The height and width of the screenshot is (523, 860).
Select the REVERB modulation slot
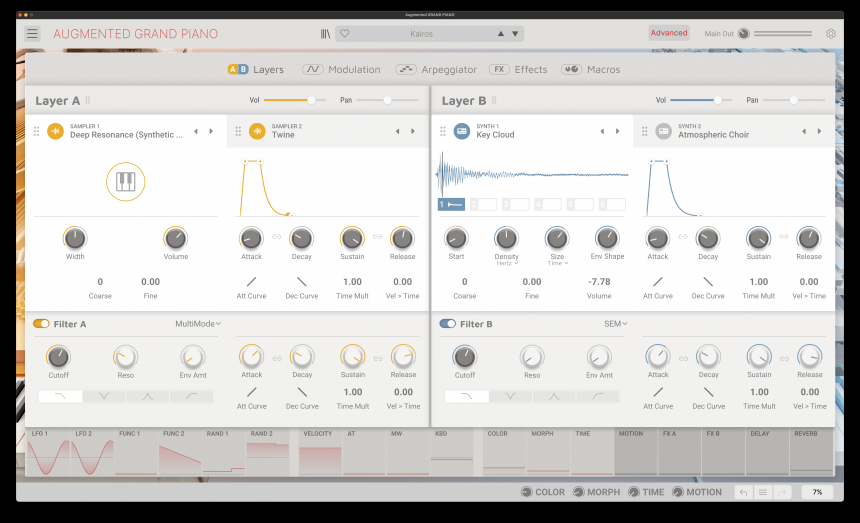point(811,452)
